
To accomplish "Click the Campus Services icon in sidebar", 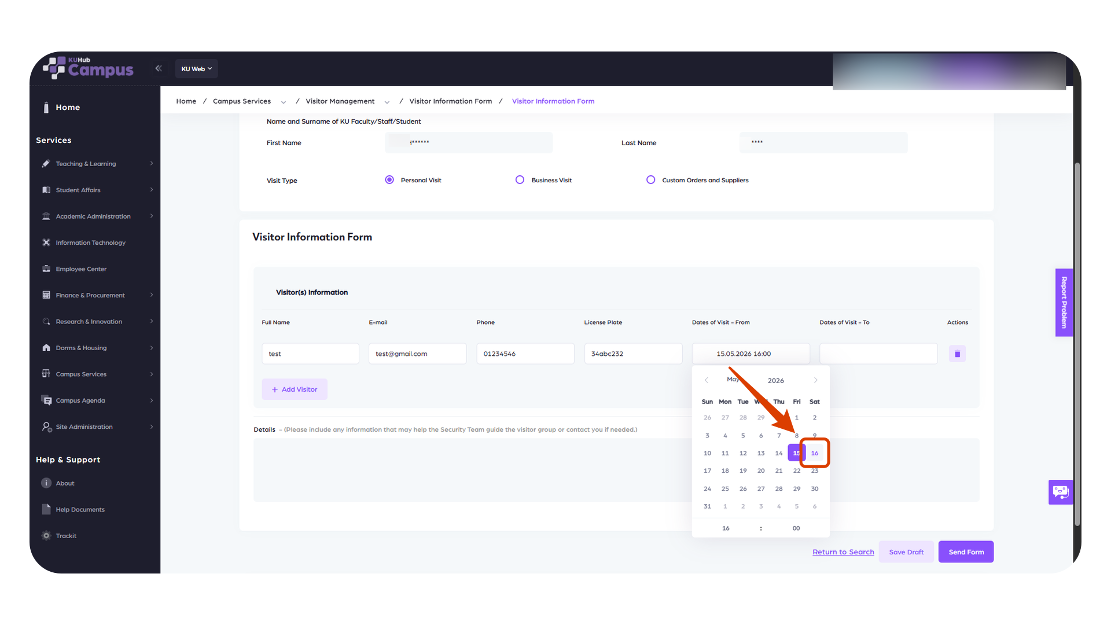I will 46,374.
